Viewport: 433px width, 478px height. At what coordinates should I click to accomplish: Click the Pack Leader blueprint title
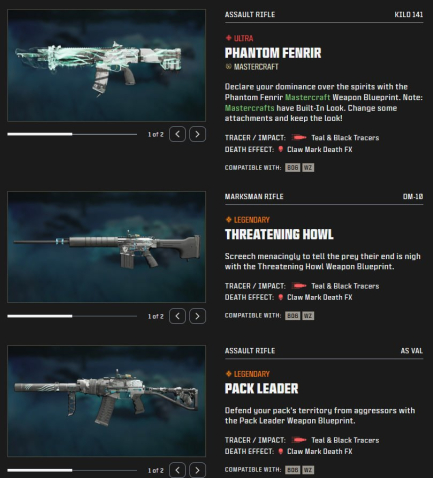point(261,389)
